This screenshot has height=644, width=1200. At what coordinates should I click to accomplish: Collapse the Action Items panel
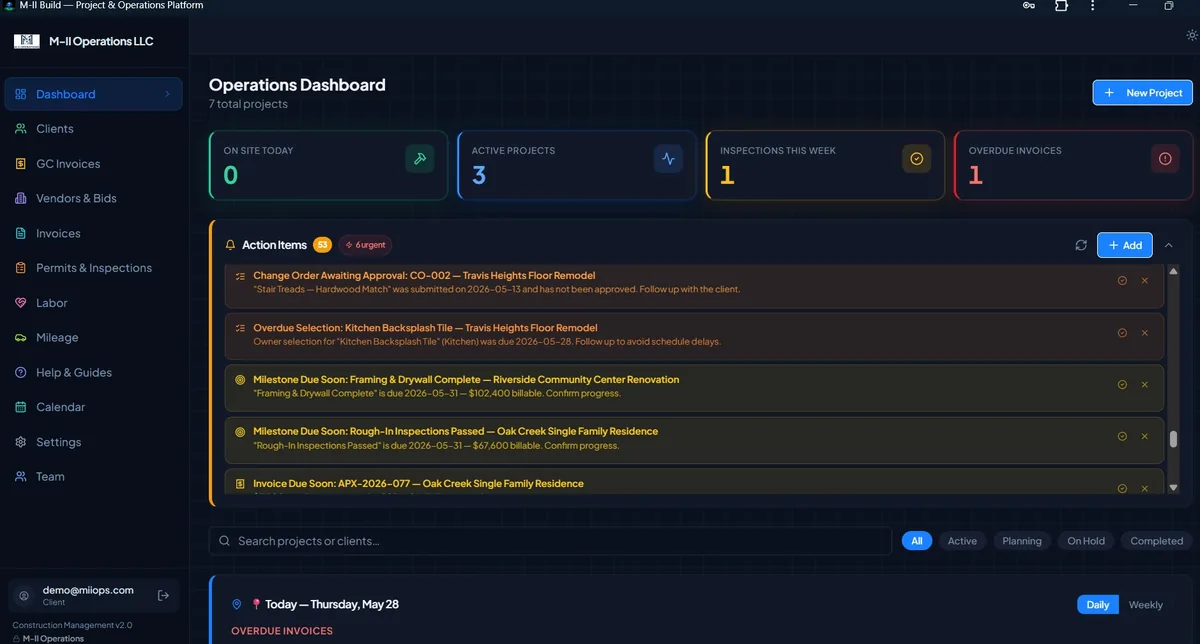click(1169, 245)
